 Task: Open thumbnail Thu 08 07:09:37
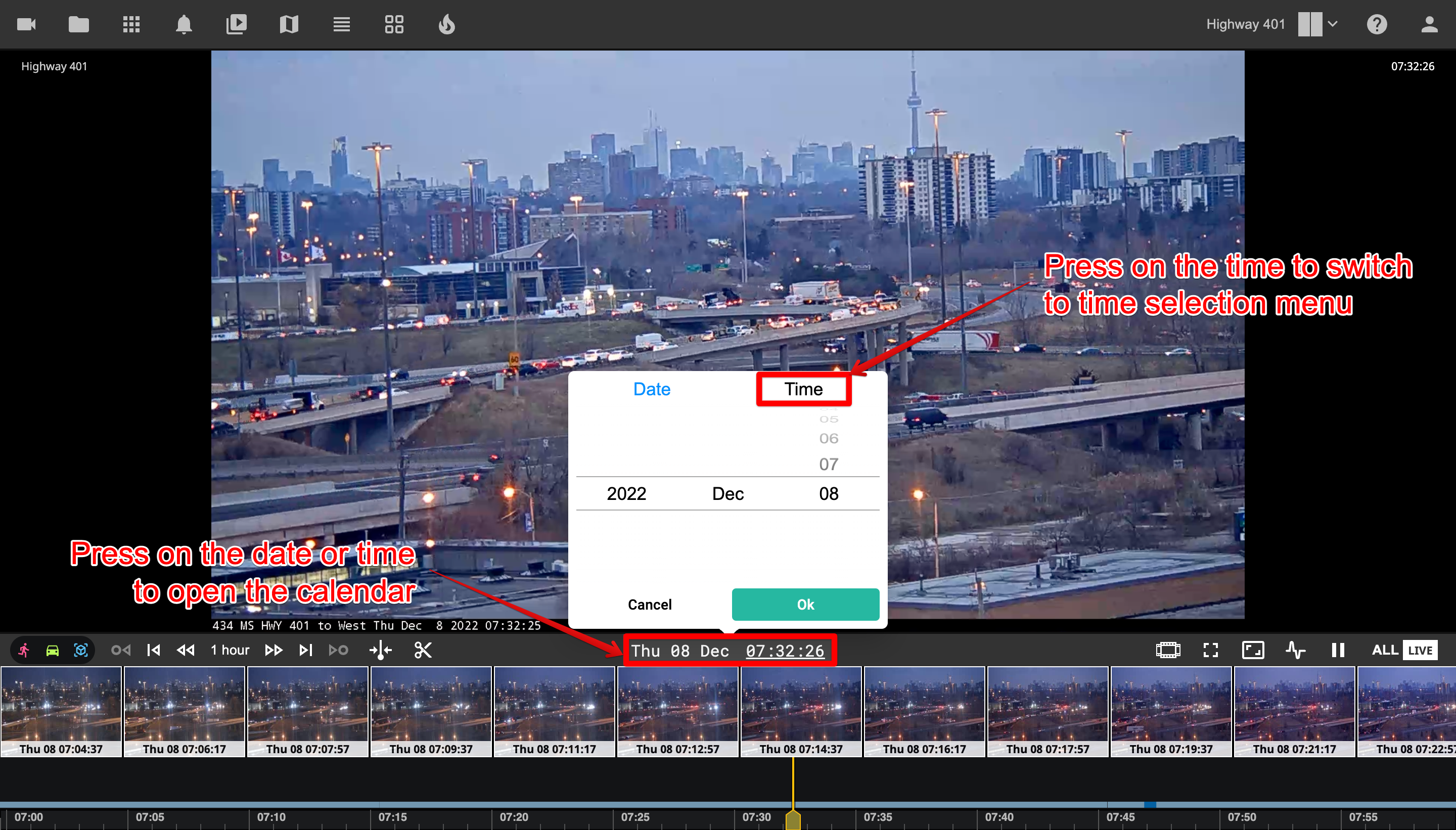coord(431,711)
